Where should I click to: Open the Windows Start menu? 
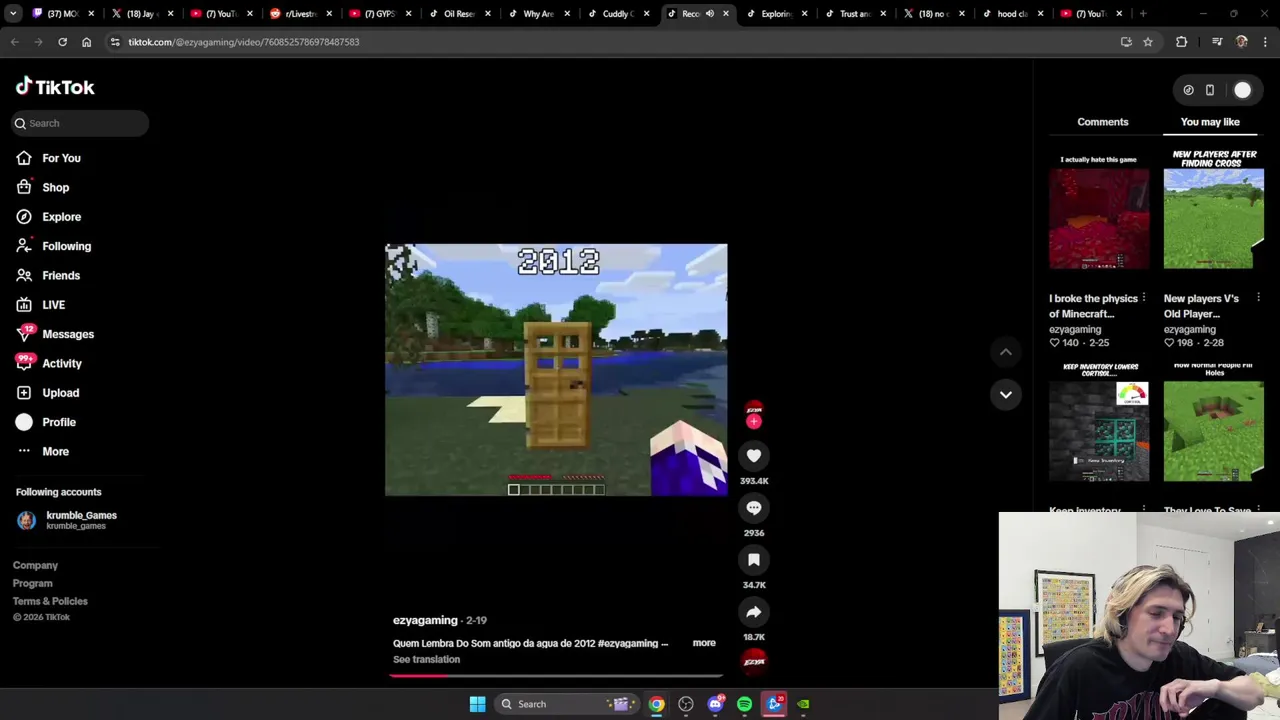pos(477,704)
